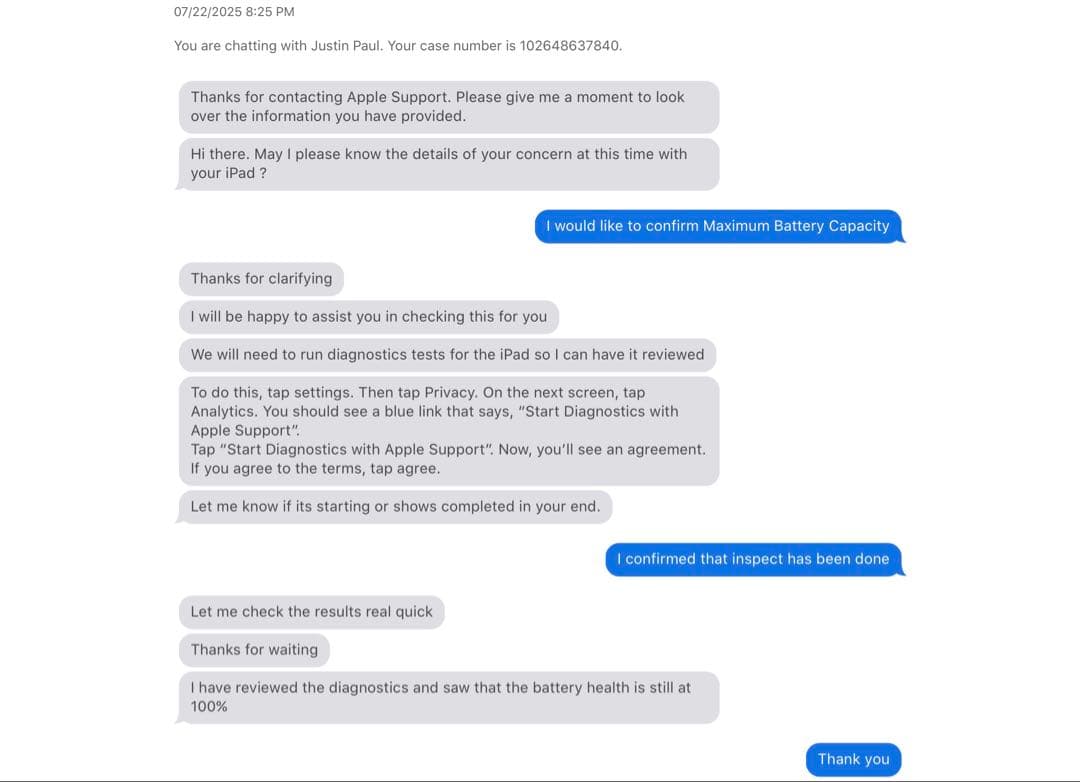
Task: Click the "I have reviewed the diagnostics" message
Action: click(440, 688)
